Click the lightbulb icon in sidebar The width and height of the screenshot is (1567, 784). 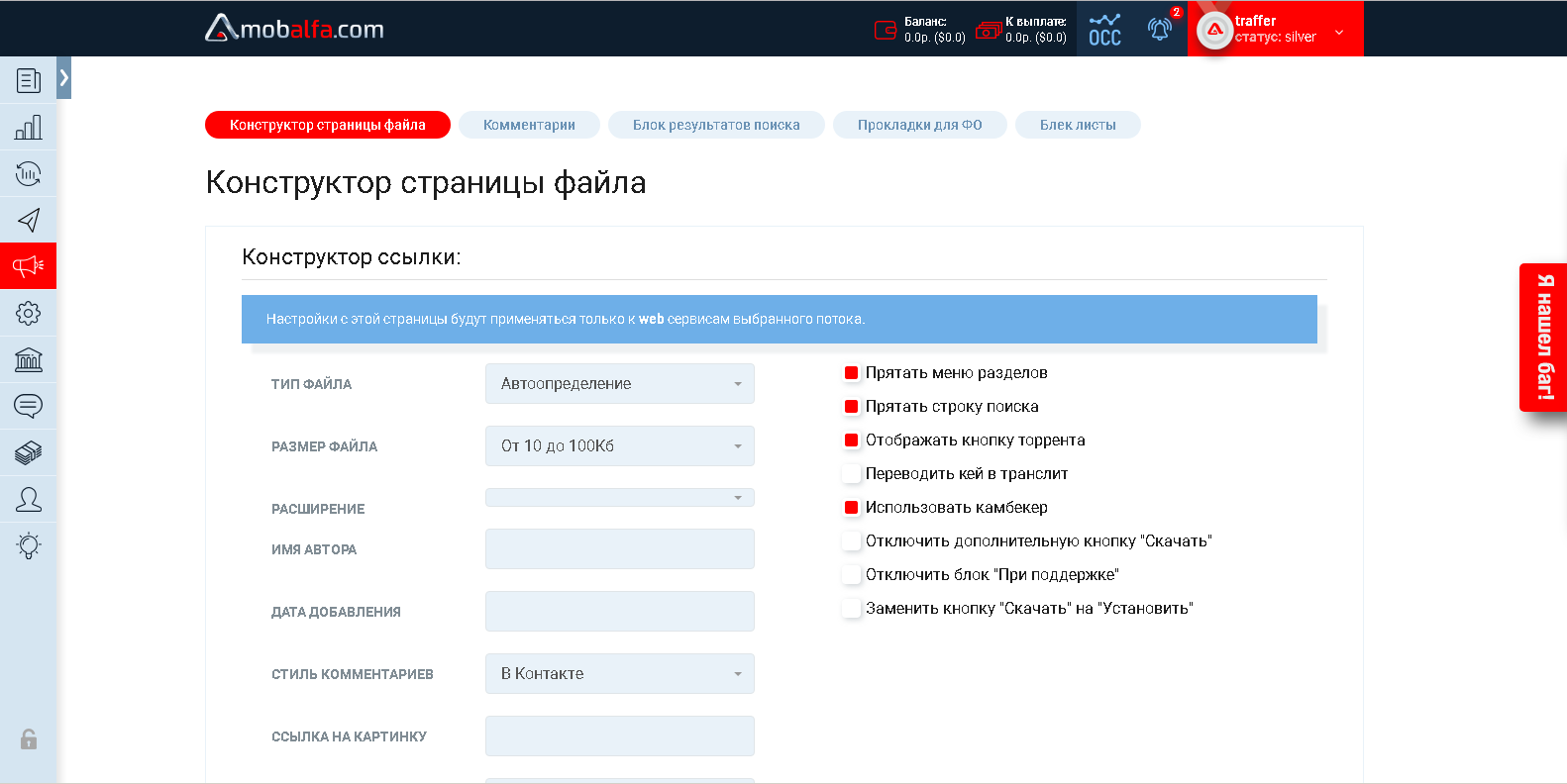(28, 545)
